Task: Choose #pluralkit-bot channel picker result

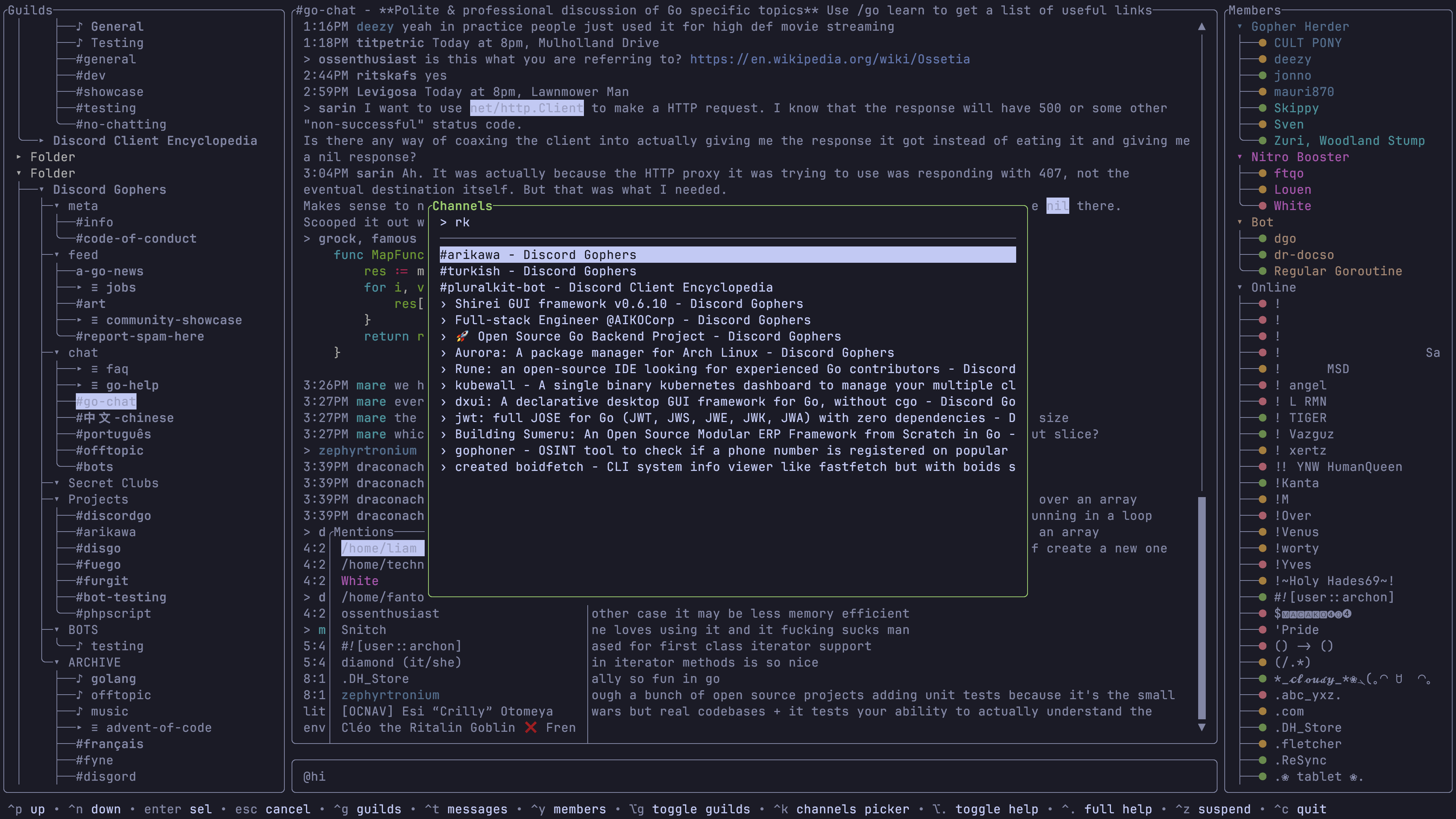Action: click(x=728, y=288)
